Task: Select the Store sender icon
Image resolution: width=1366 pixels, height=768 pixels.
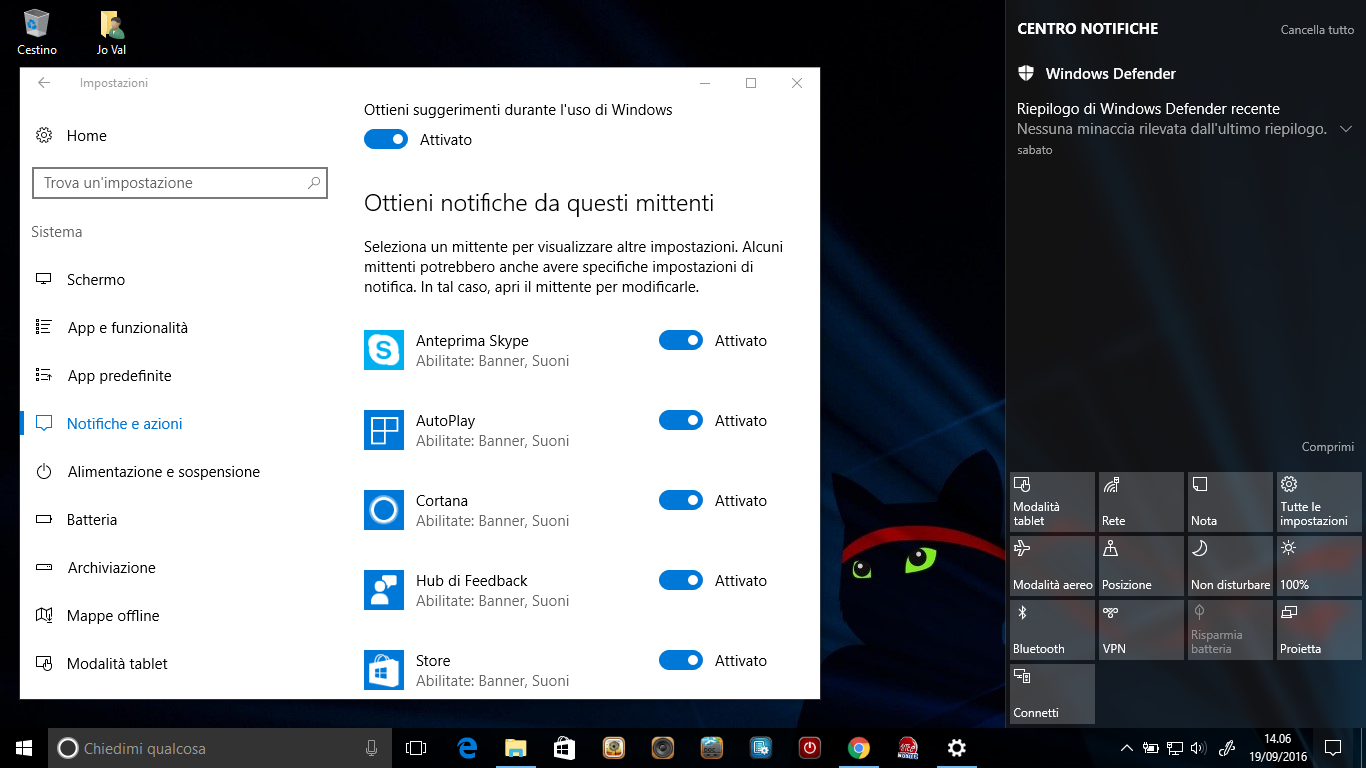Action: click(384, 670)
